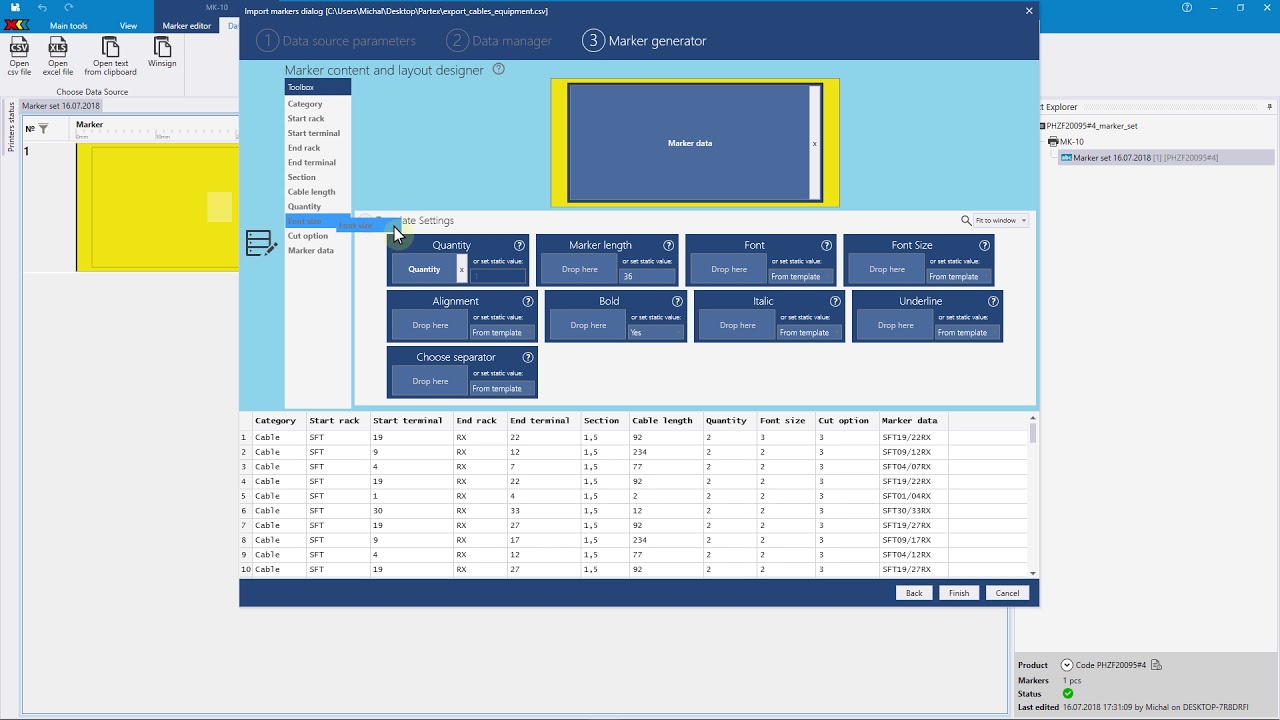
Task: Select Category item in Toolbox
Action: pos(305,104)
